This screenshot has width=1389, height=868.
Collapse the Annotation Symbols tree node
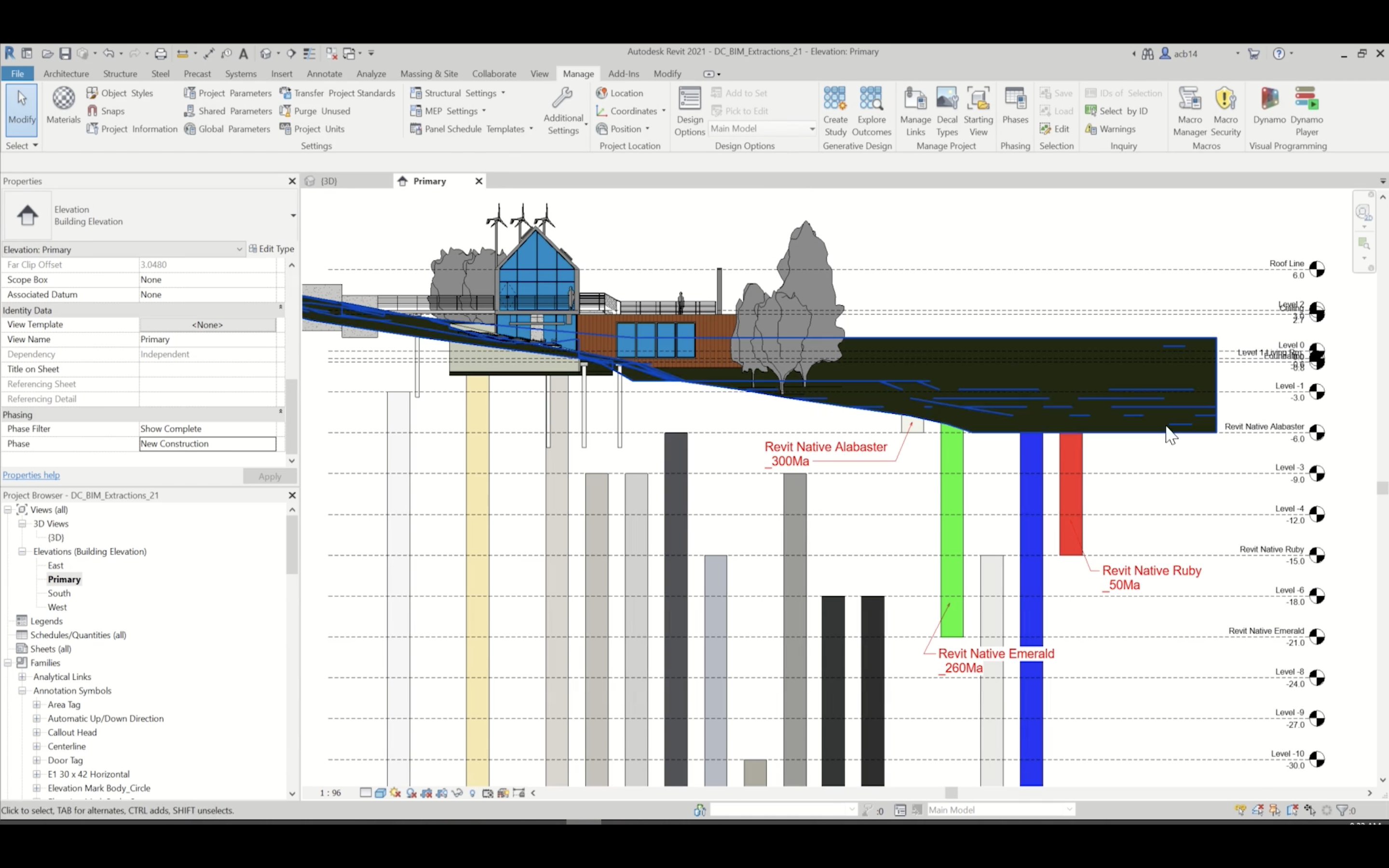tap(22, 691)
